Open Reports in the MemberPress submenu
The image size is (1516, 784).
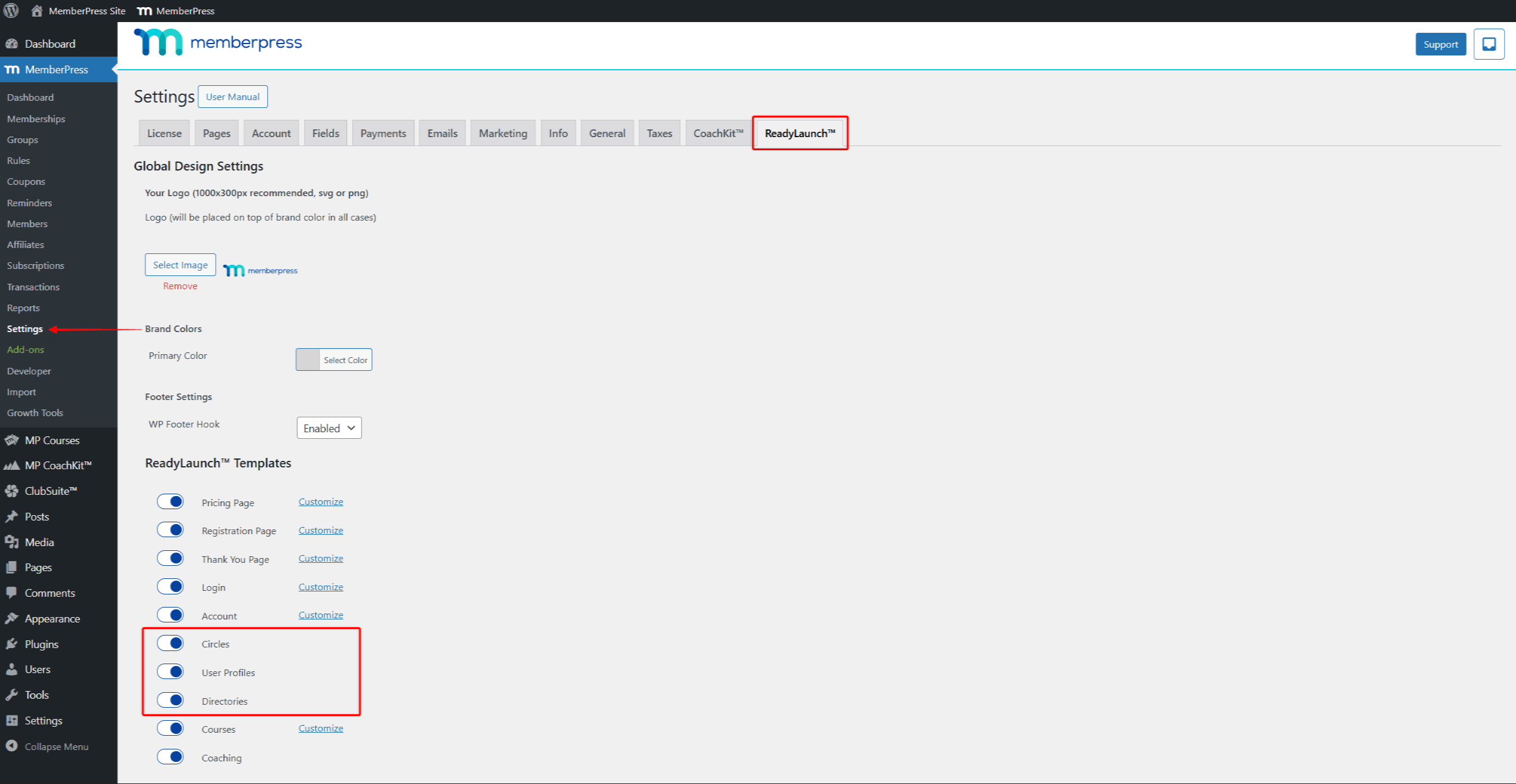pos(23,308)
